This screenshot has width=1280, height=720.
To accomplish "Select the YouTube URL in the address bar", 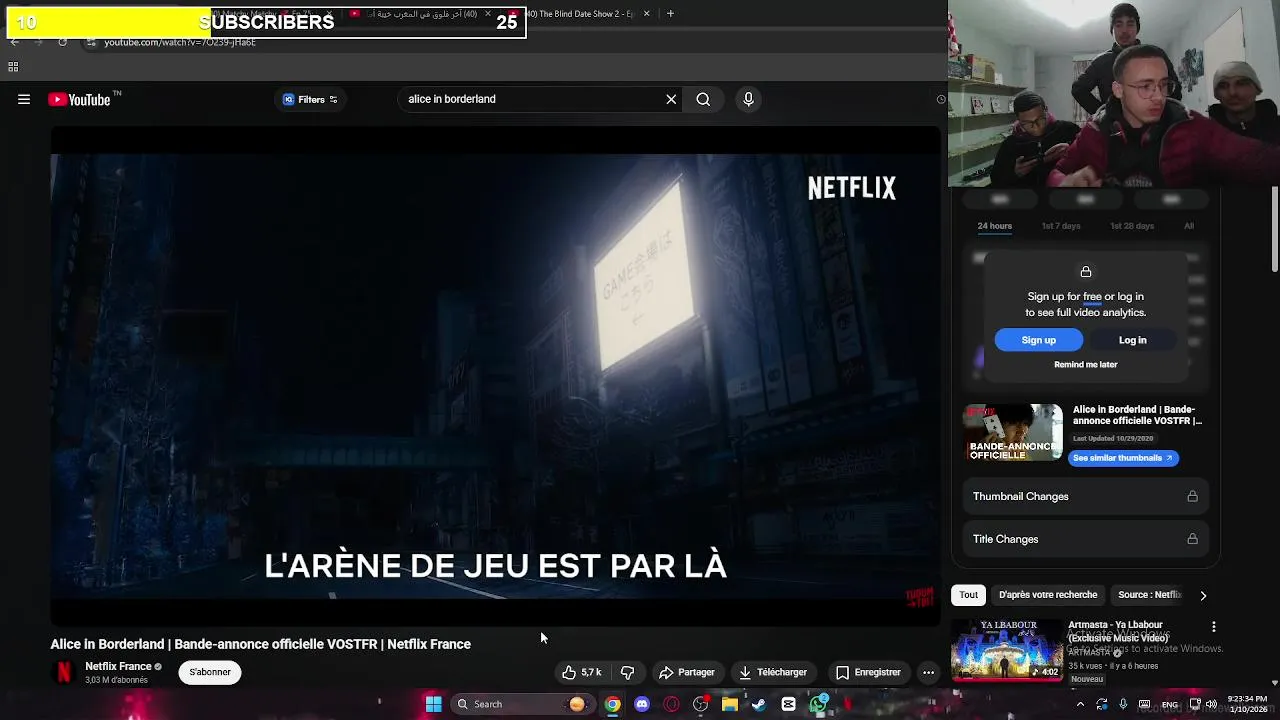I will [180, 42].
